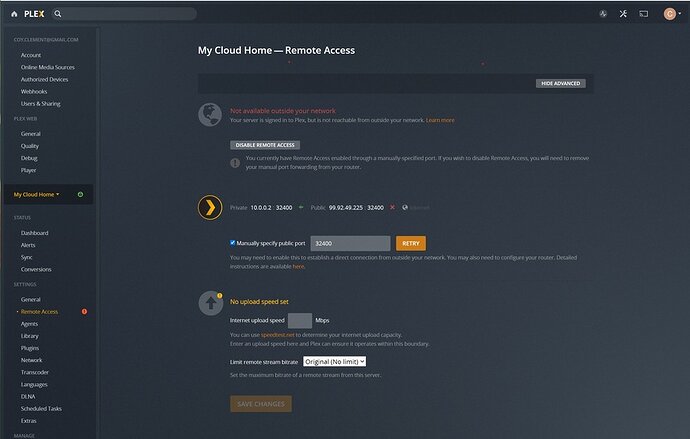Viewport: 690px width, 439px height.
Task: Toggle Manually specify public port checkbox
Action: click(232, 242)
